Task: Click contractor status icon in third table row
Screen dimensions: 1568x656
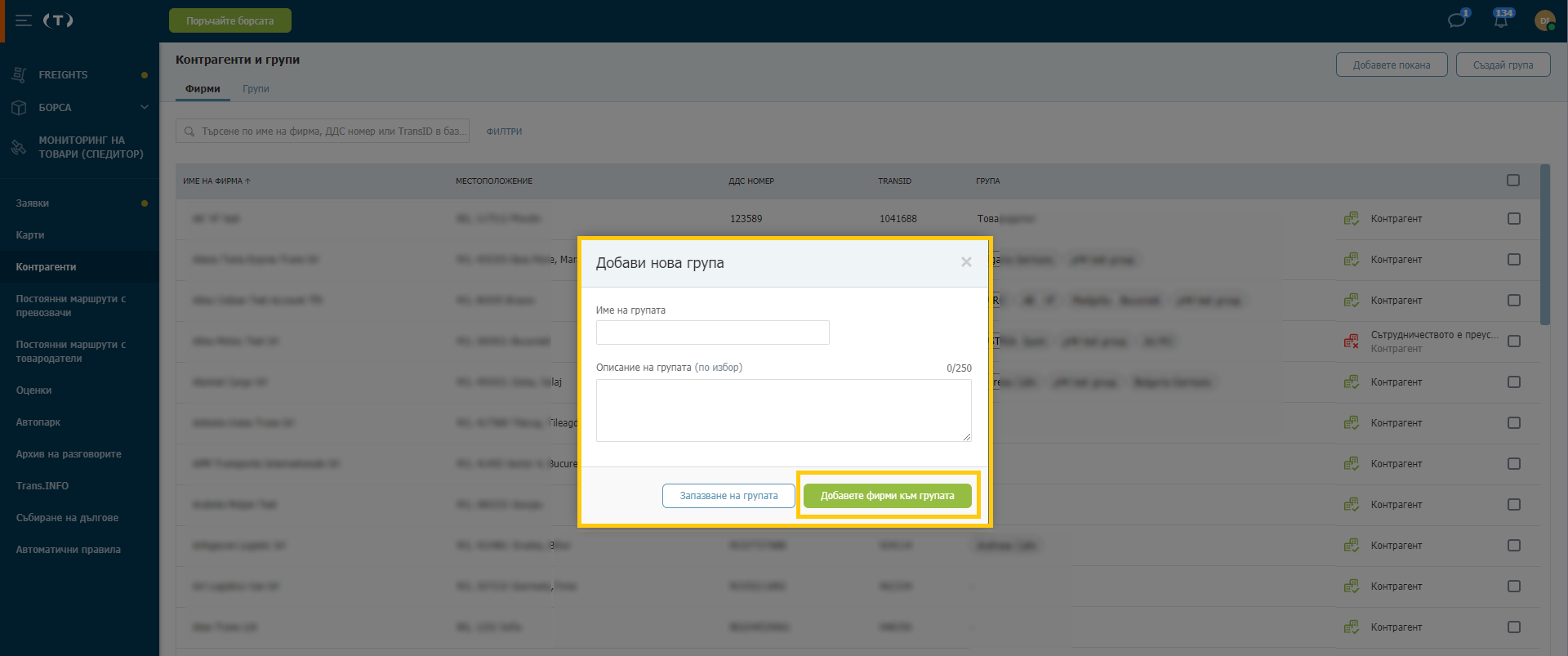Action: coord(1352,301)
